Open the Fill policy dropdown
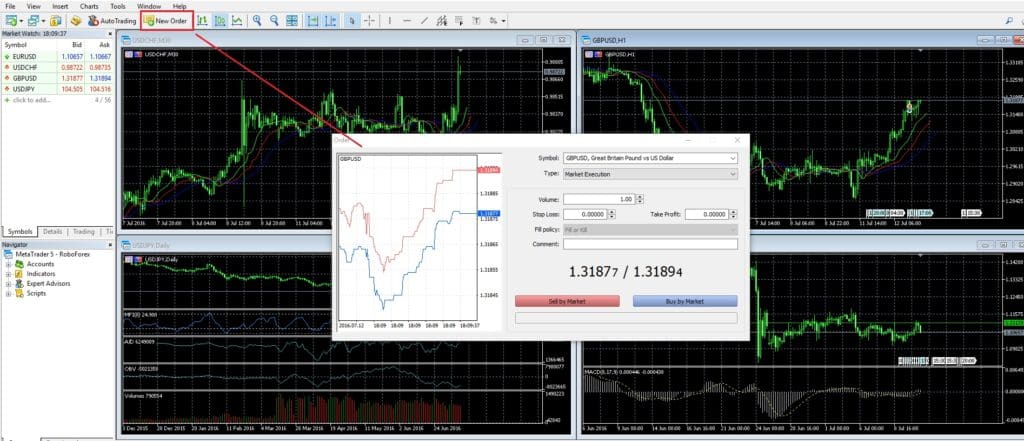1024x441 pixels. [650, 229]
